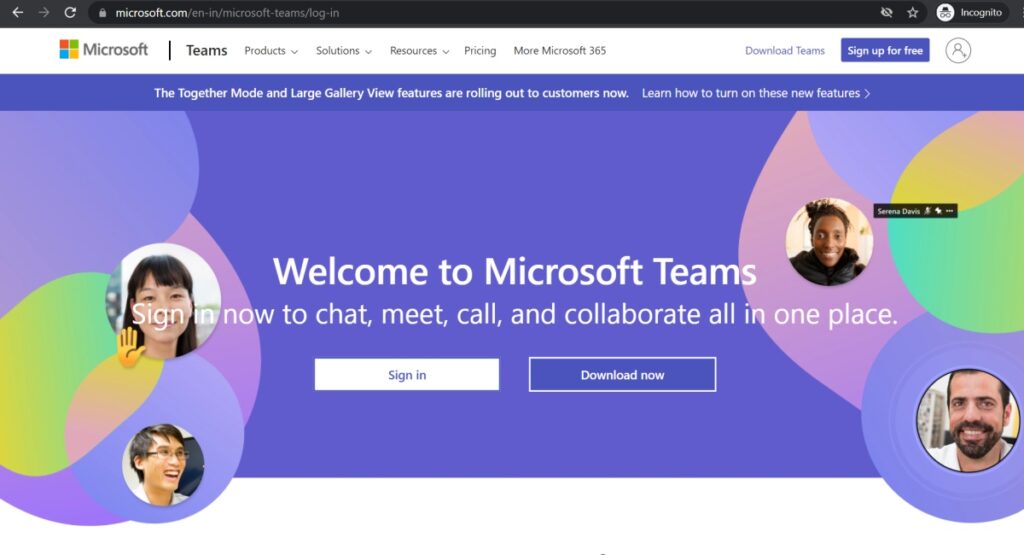Viewport: 1024px width, 555px height.
Task: Click the Download Teams link
Action: point(785,50)
